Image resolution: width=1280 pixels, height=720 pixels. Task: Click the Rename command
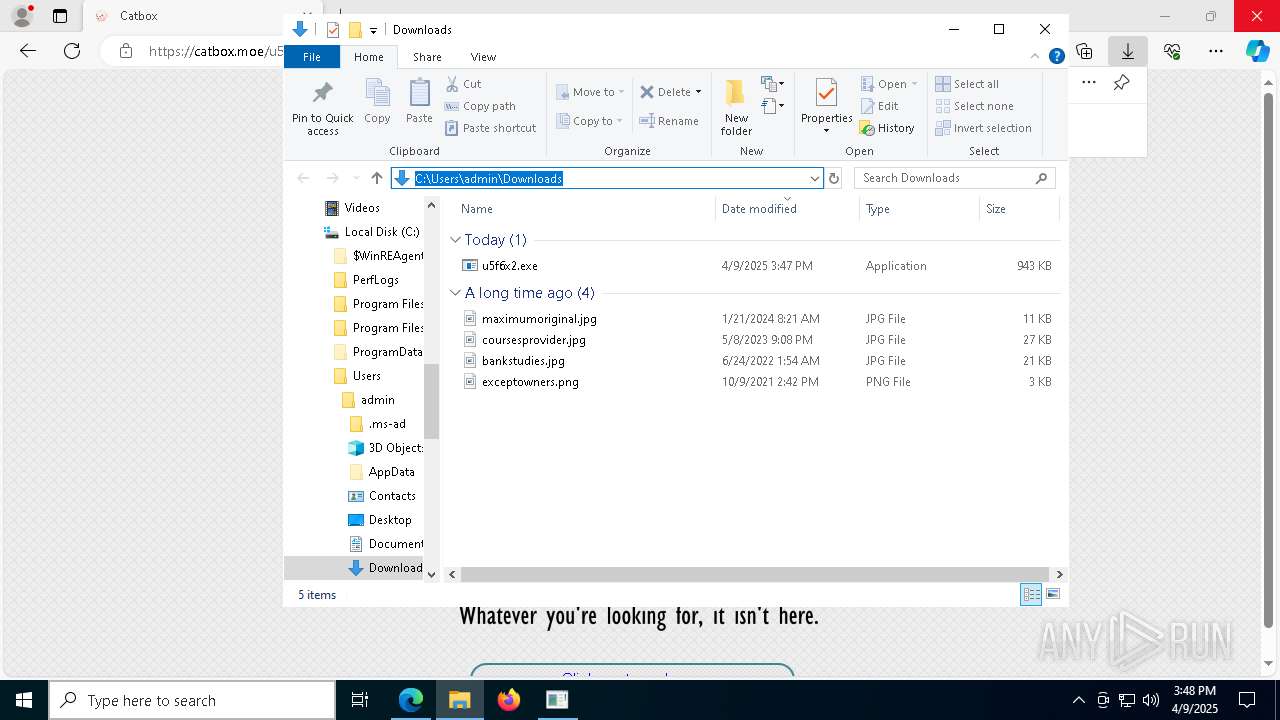[x=669, y=121]
